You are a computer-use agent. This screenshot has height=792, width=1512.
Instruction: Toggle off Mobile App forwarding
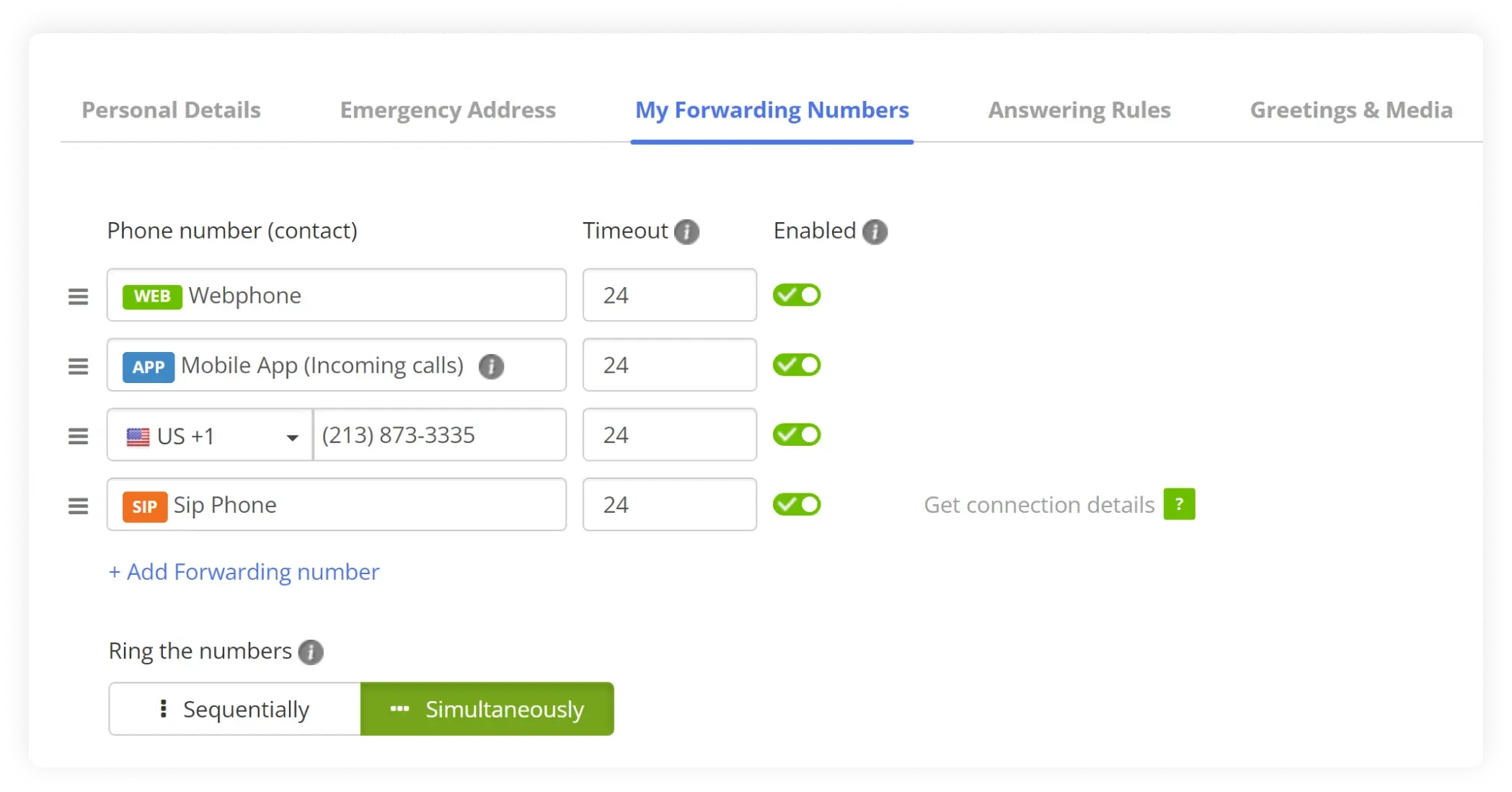797,365
